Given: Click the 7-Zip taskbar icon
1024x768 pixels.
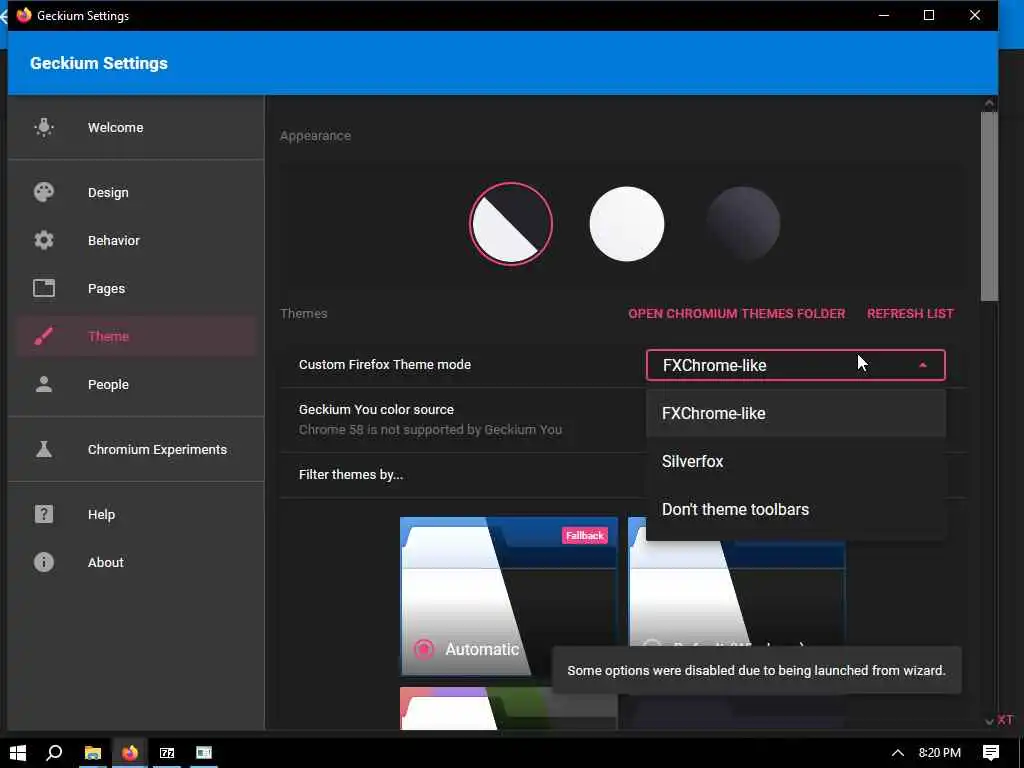Looking at the screenshot, I should point(167,752).
